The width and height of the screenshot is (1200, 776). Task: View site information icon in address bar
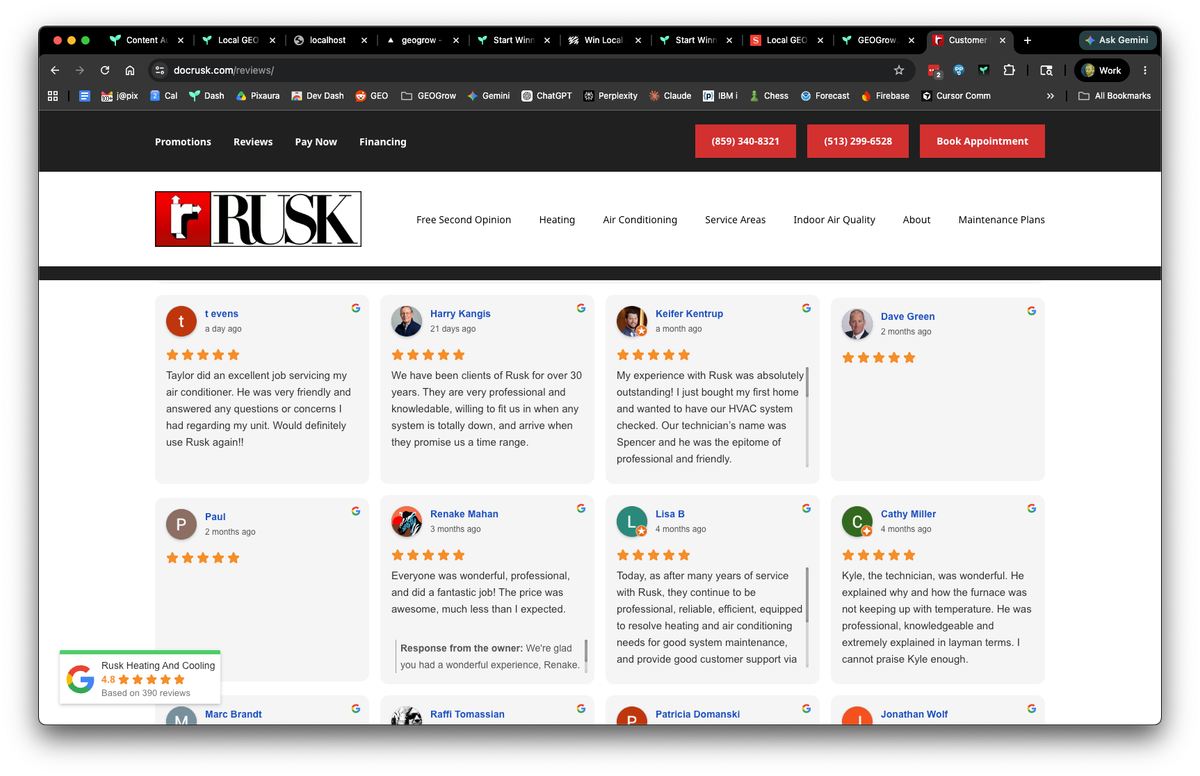tap(159, 71)
